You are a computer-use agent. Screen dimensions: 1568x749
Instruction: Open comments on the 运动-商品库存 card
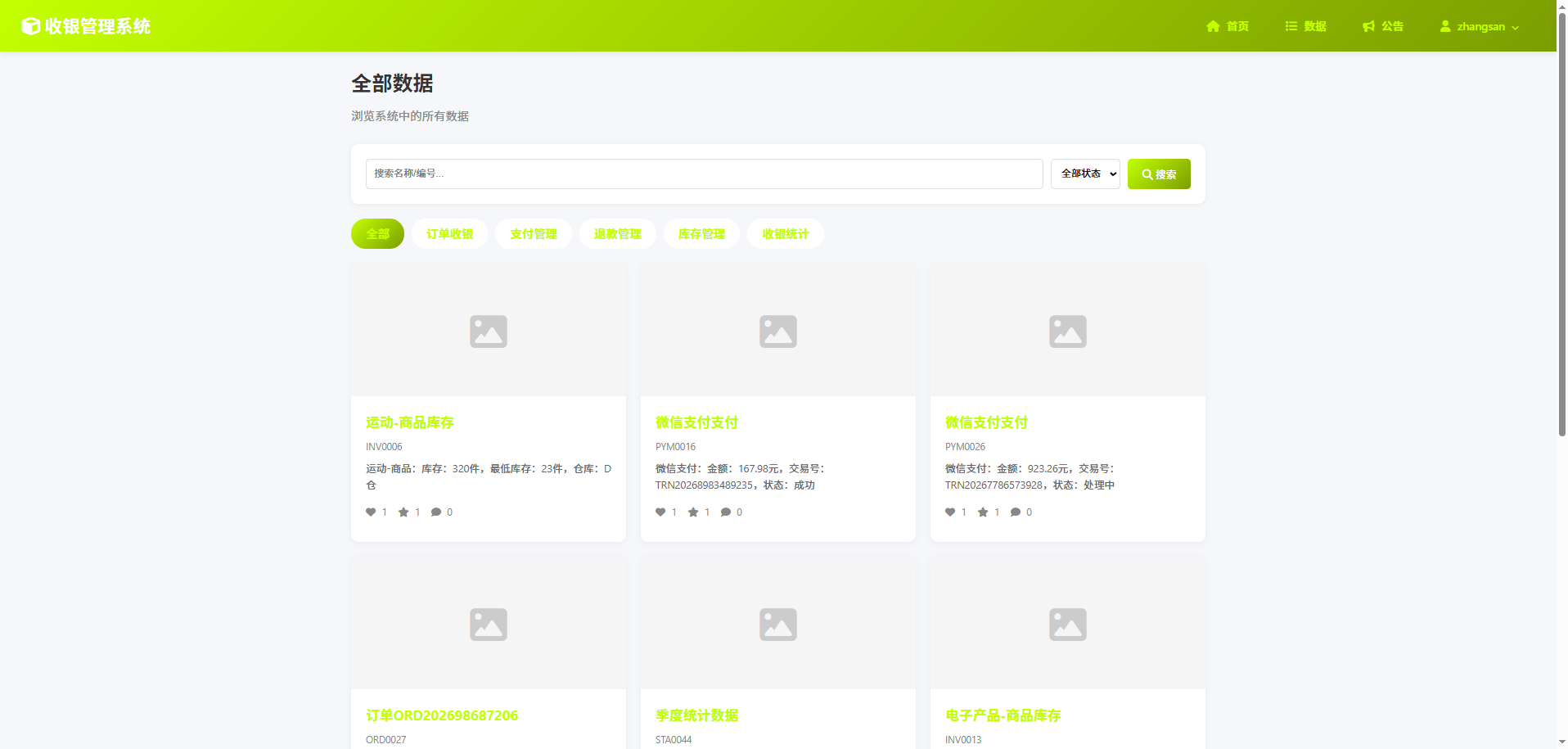click(436, 512)
